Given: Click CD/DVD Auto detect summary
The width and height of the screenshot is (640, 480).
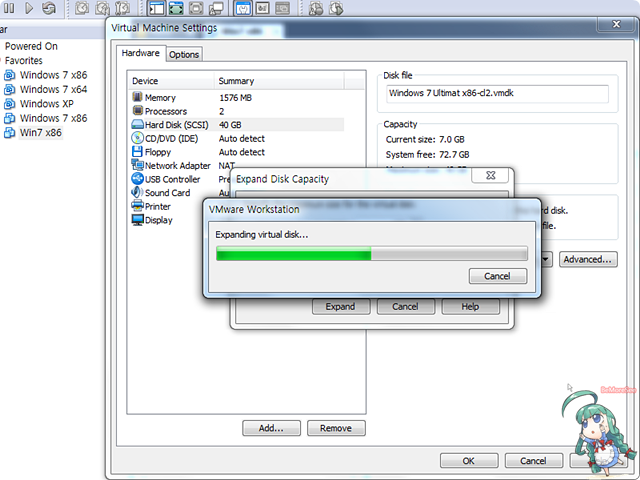Looking at the screenshot, I should pyautogui.click(x=242, y=138).
